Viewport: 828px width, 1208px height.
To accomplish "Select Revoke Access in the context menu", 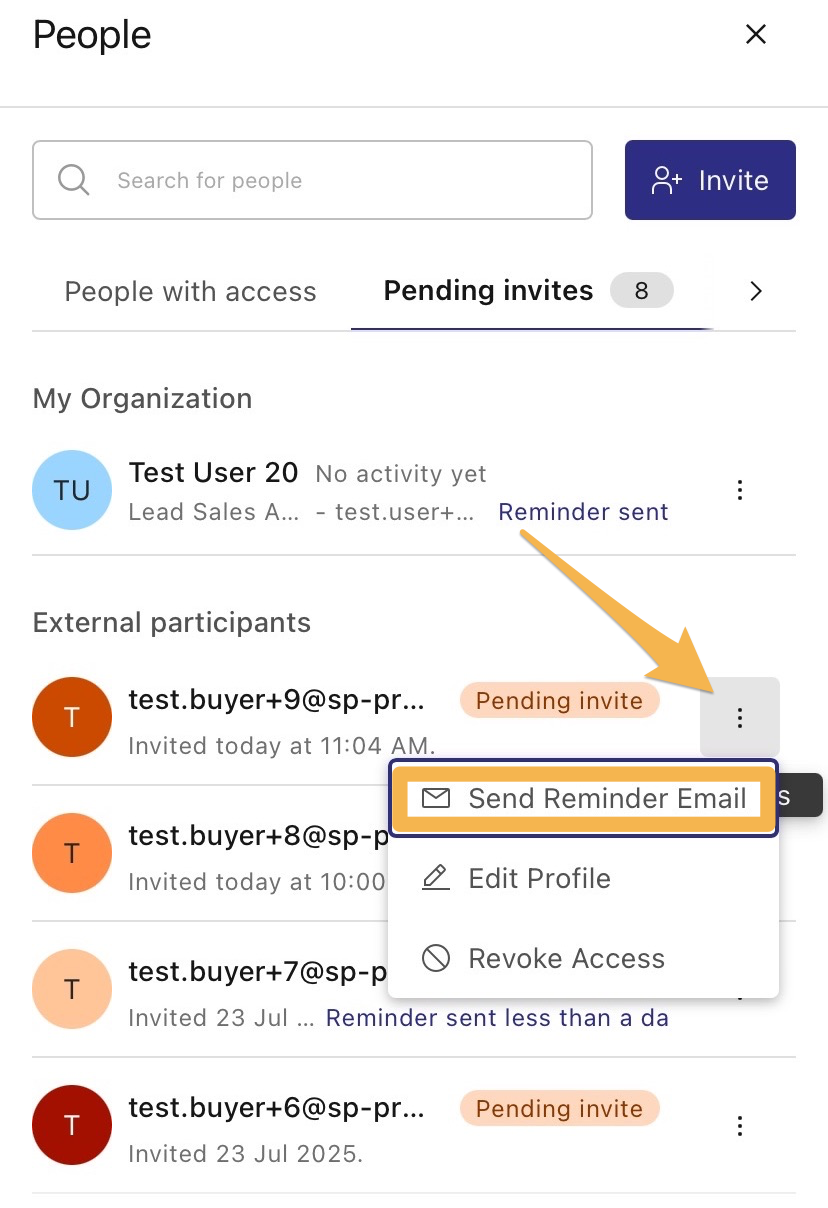I will click(x=566, y=958).
